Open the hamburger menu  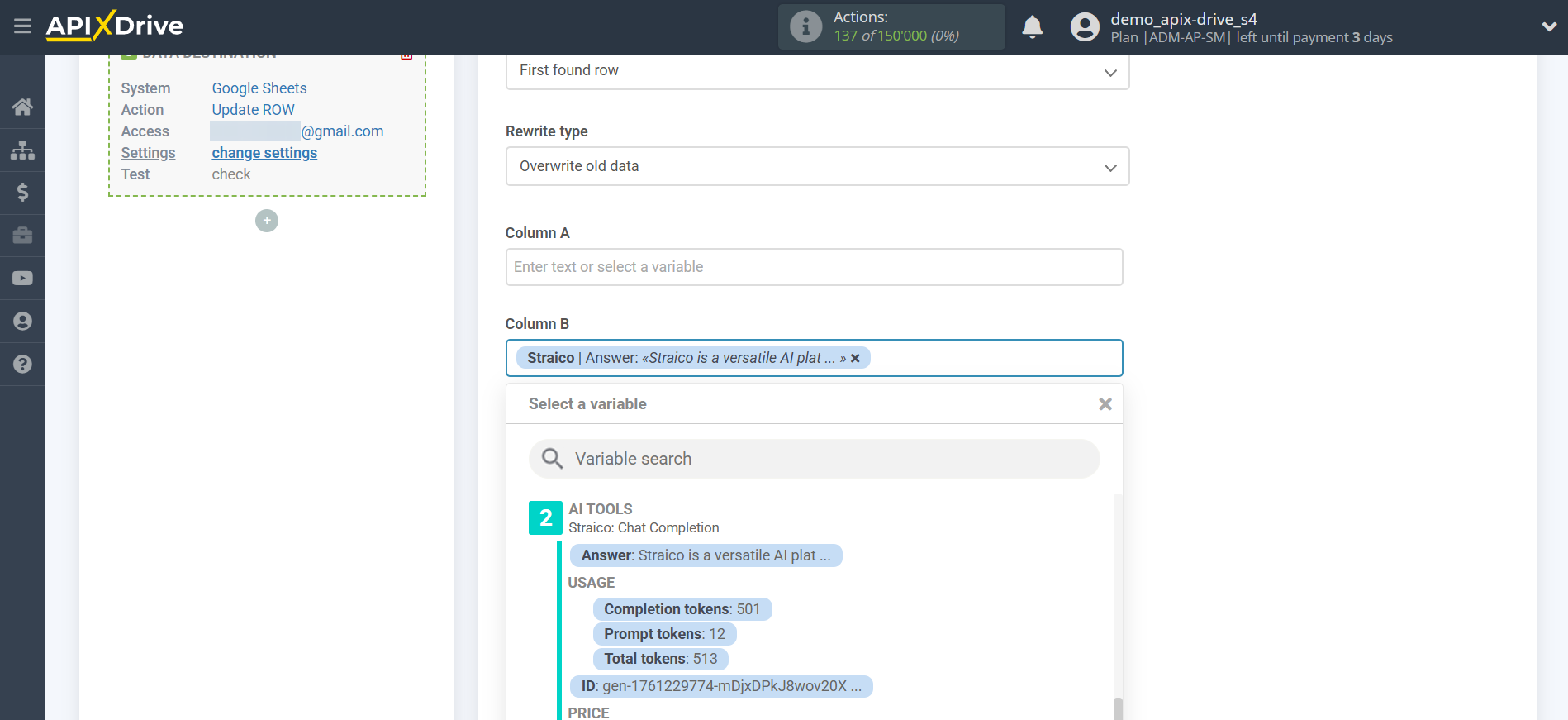22,26
